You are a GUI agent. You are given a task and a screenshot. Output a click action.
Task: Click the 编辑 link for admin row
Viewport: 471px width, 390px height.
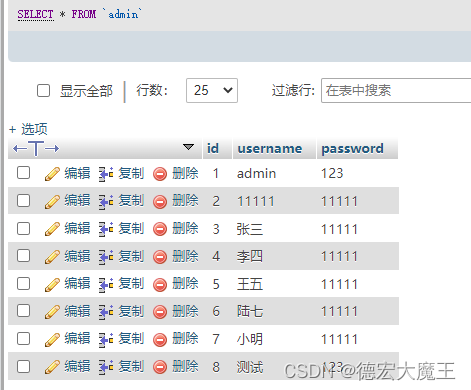tap(77, 173)
